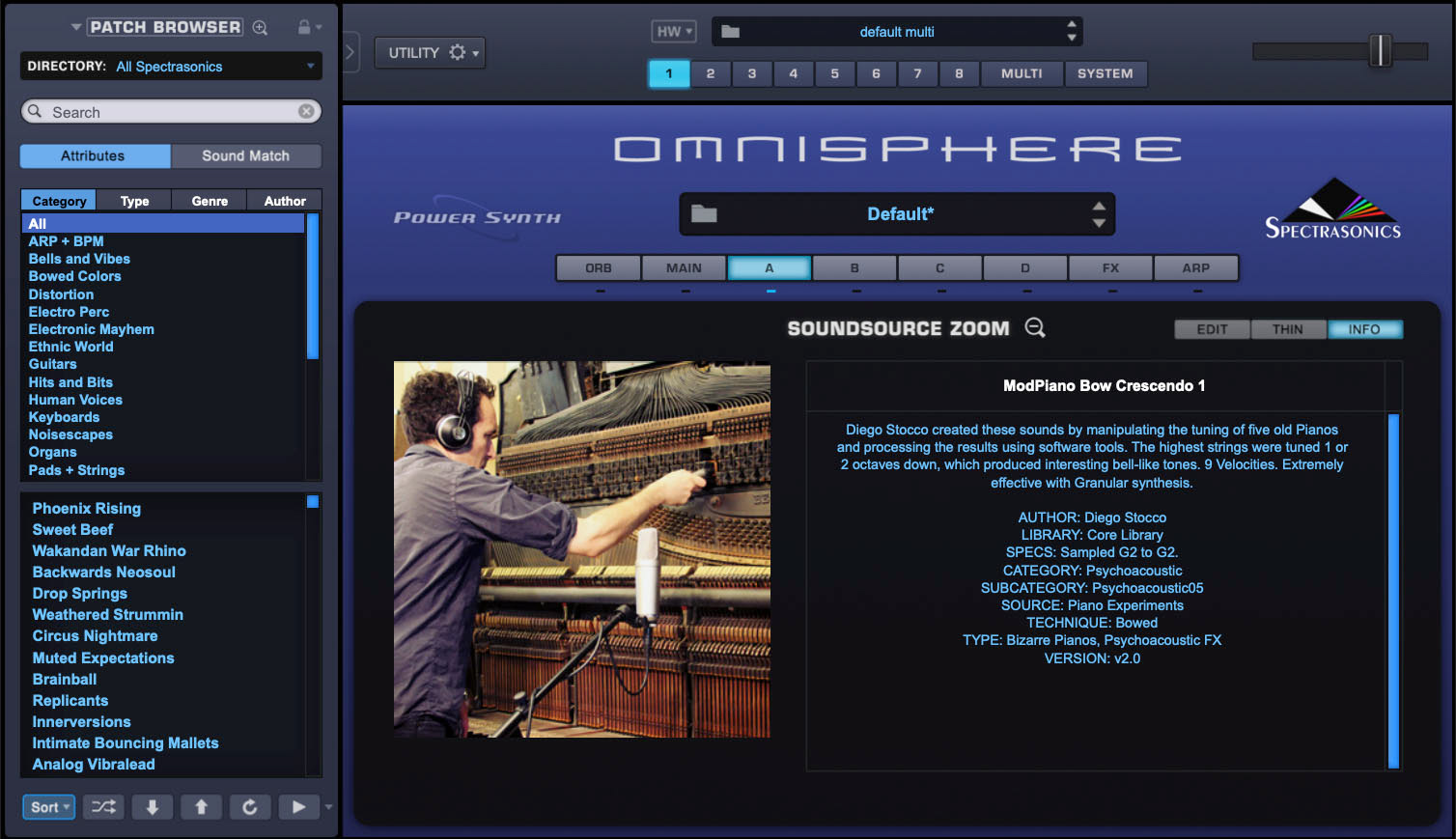Switch to the ORB tab
The height and width of the screenshot is (839, 1456).
pos(599,267)
